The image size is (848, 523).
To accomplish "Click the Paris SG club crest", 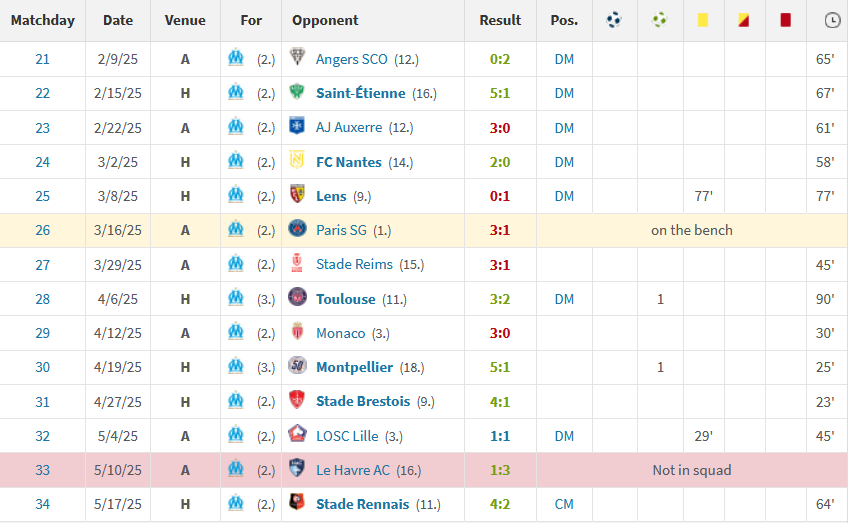I will click(297, 229).
